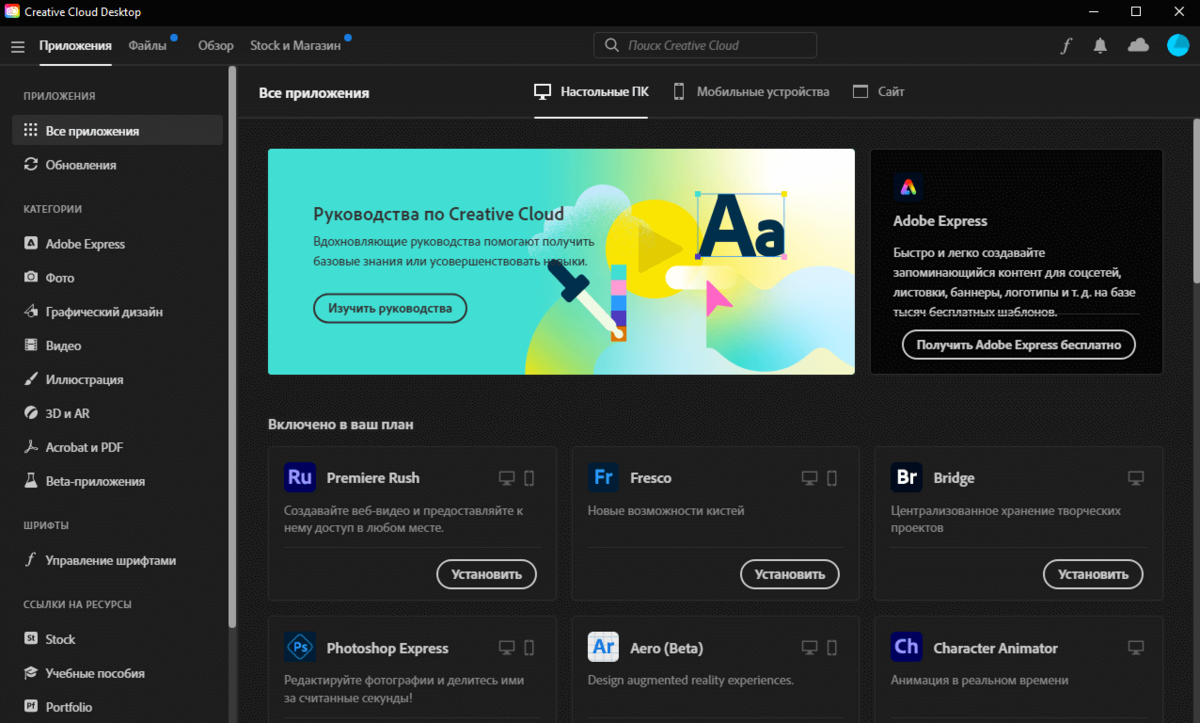Open the hamburger menu
This screenshot has width=1200, height=723.
[x=17, y=46]
